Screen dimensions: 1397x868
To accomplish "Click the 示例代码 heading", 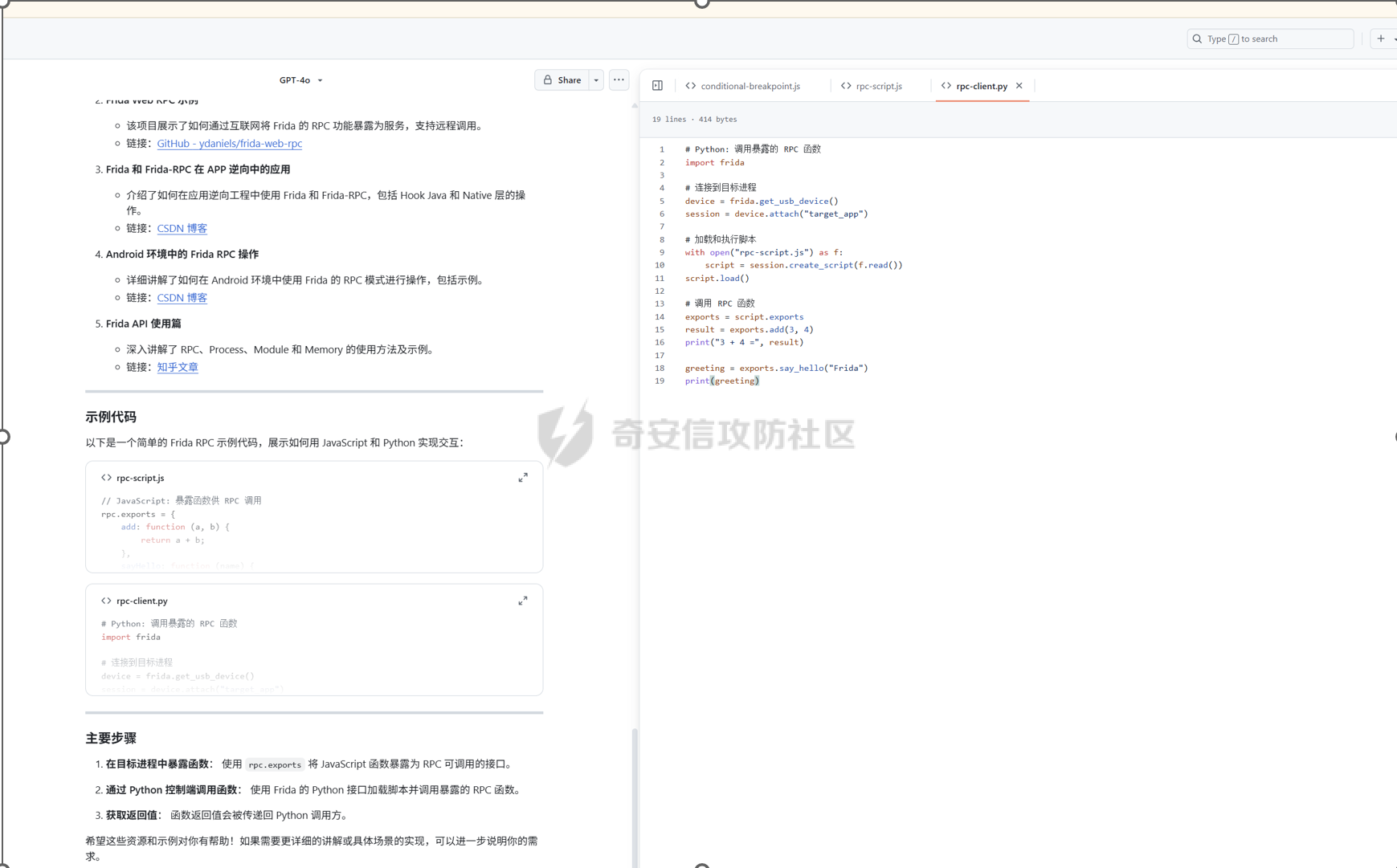I will 111,418.
